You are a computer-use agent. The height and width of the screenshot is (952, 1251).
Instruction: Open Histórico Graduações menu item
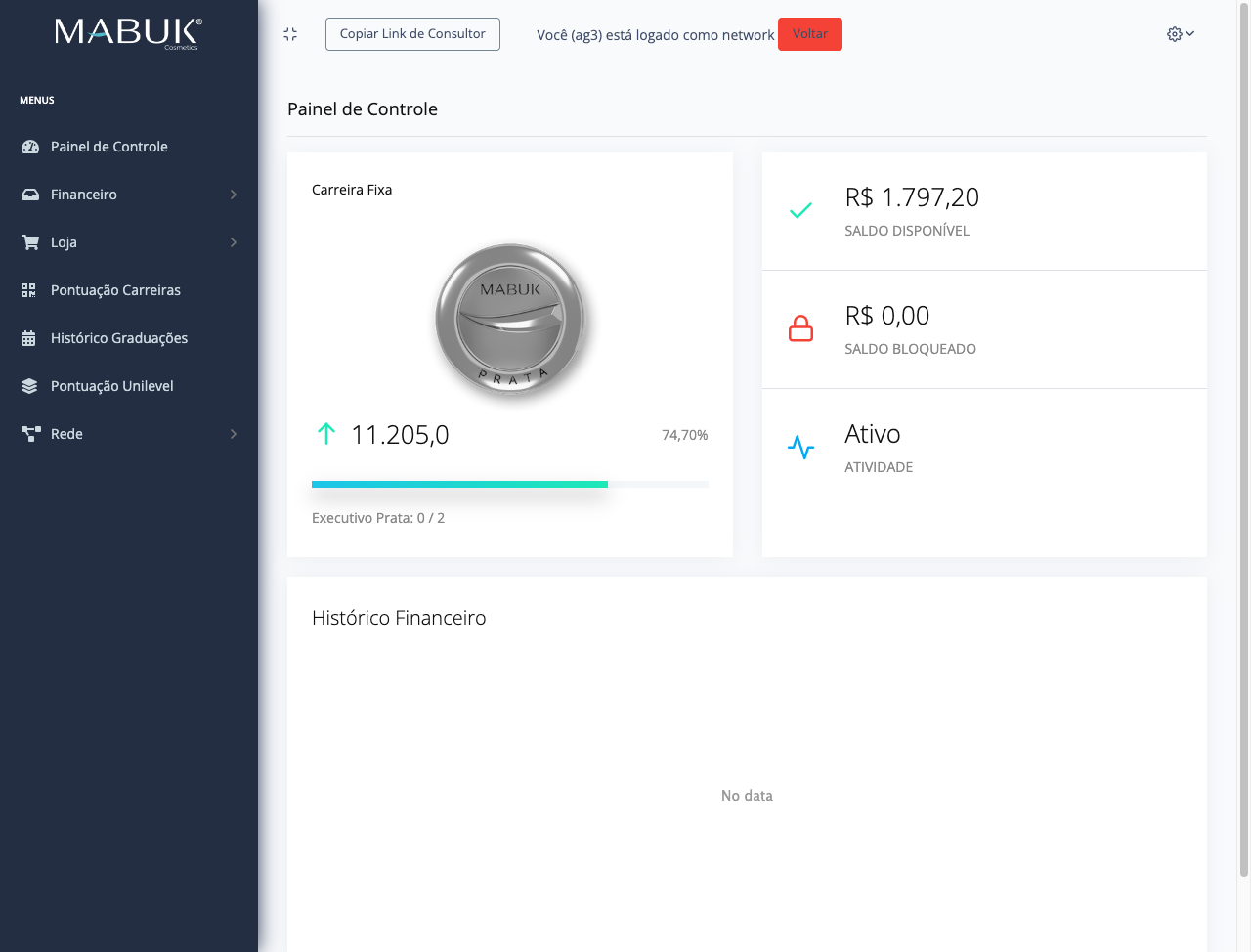pos(119,338)
